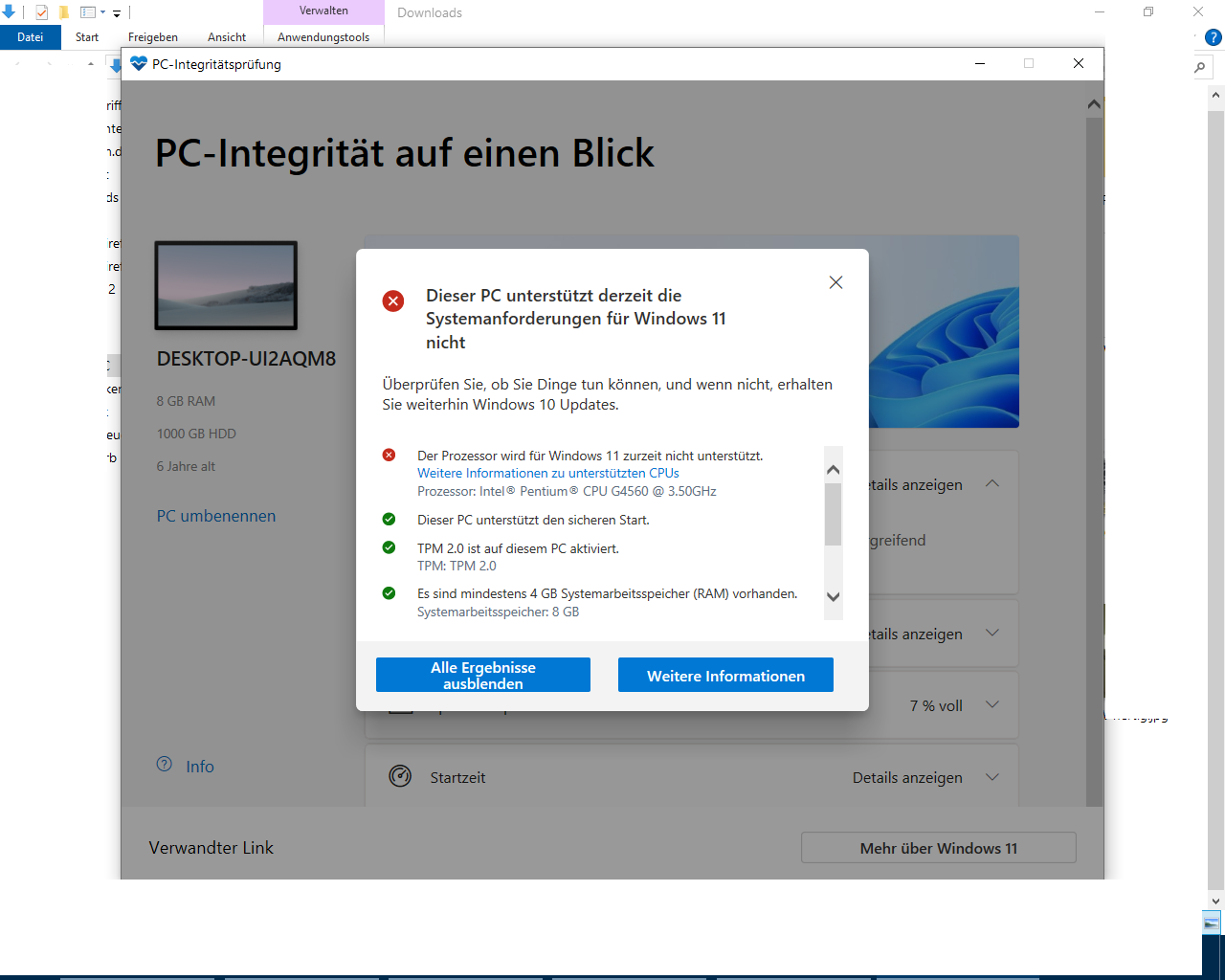Click the Explorer window scrollbar up arrow
The width and height of the screenshot is (1225, 980).
pyautogui.click(x=1217, y=95)
